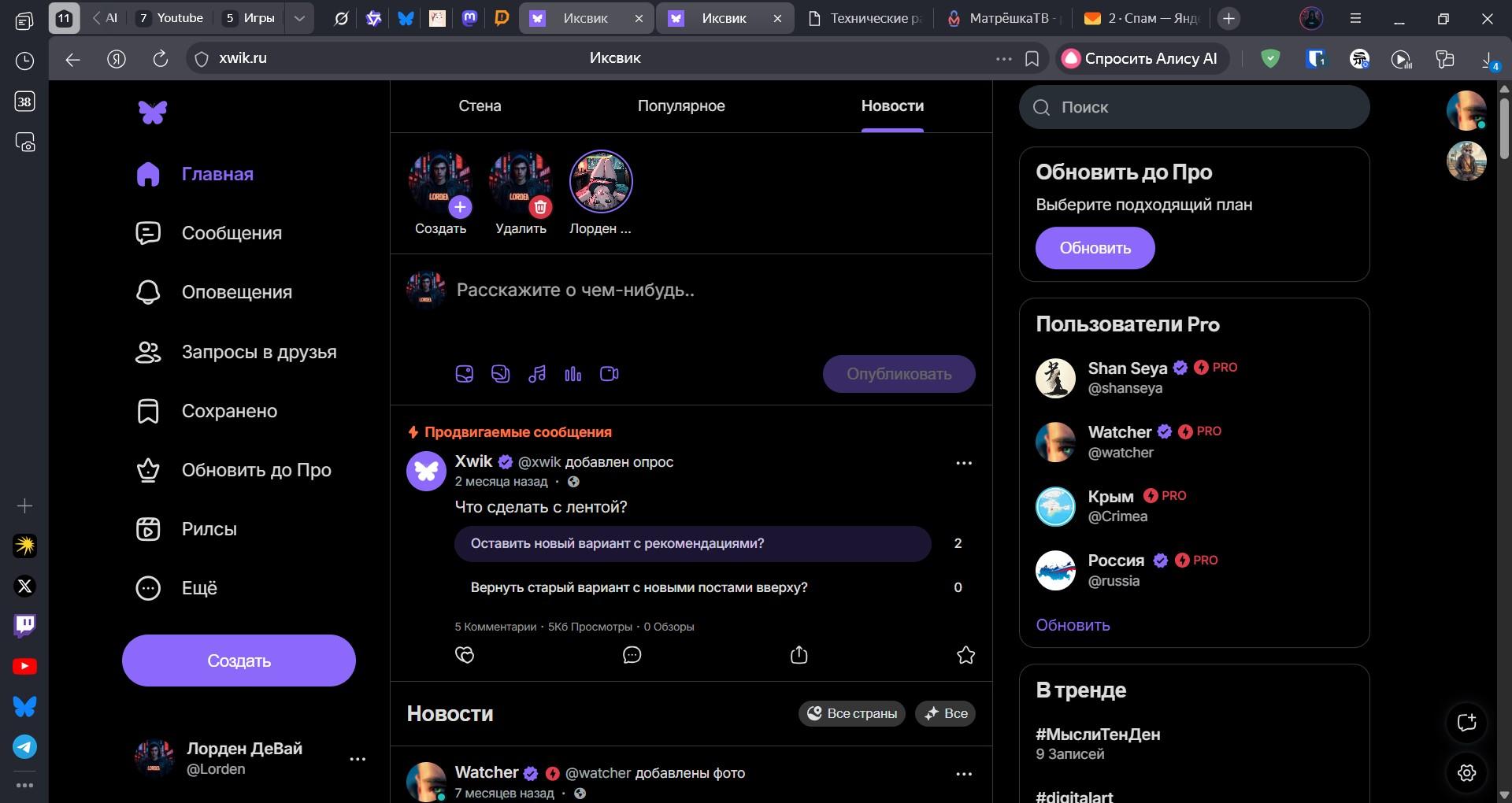Open three-dot menu next to Лорден ДеВай
This screenshot has height=803, width=1512.
[358, 759]
